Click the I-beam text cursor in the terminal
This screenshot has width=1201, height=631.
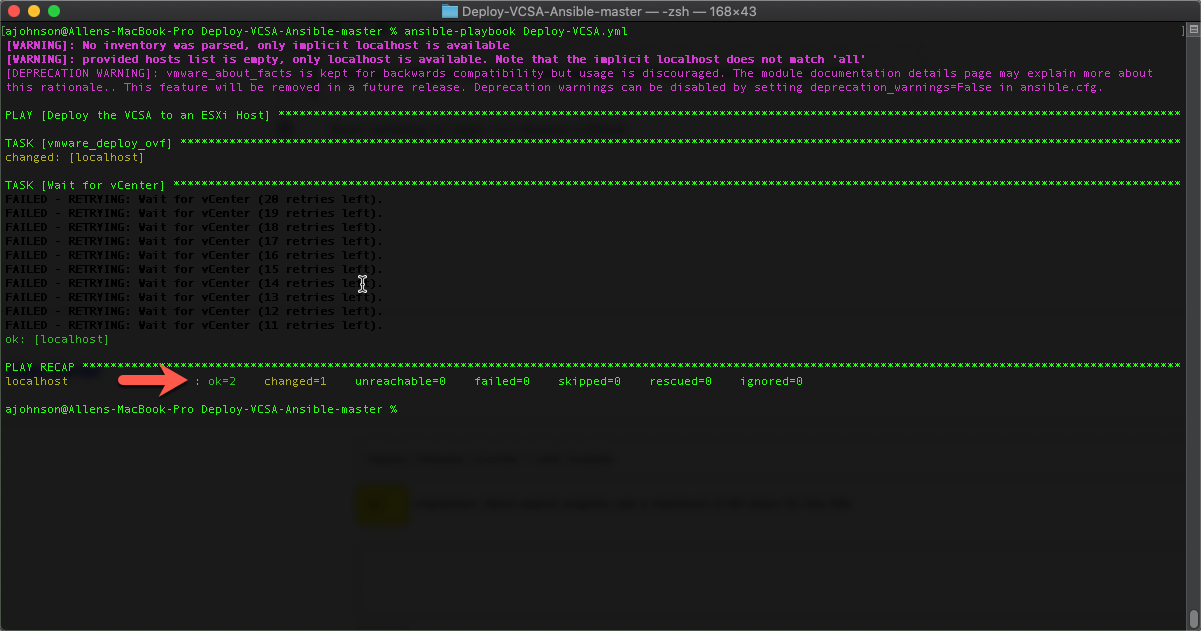click(x=362, y=284)
